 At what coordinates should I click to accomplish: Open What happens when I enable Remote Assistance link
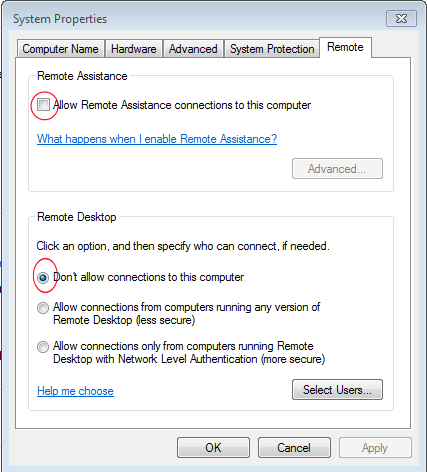click(x=157, y=139)
